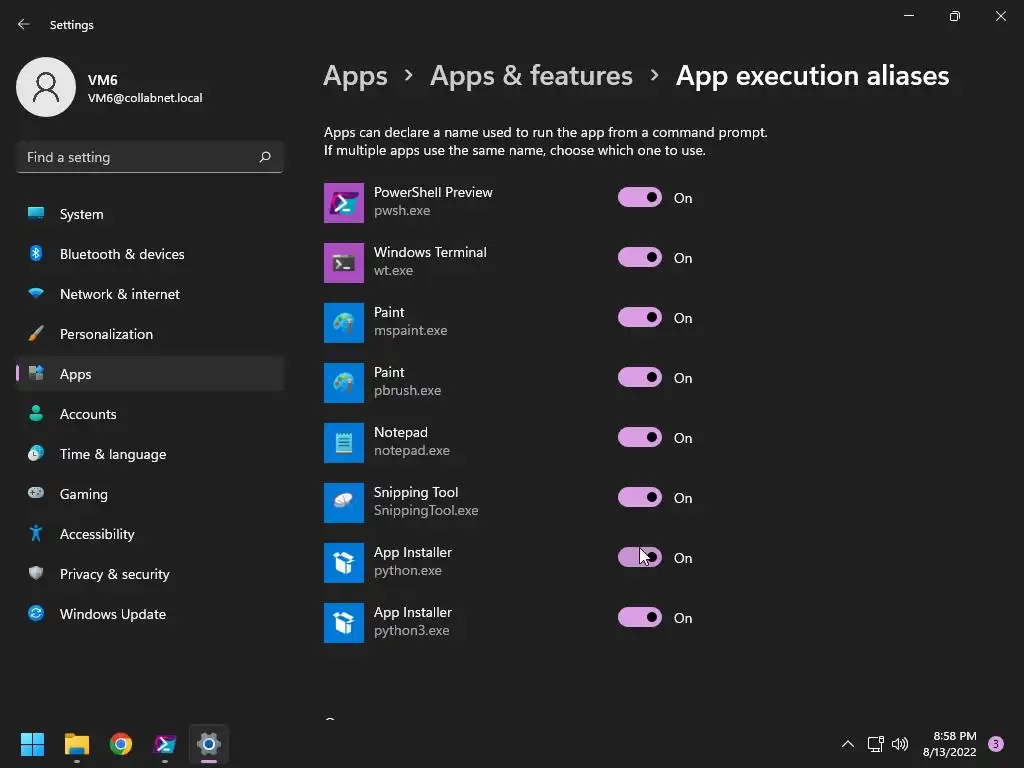Screen dimensions: 1024x768
Task: Toggle off the wt.exe alias
Action: (x=640, y=258)
